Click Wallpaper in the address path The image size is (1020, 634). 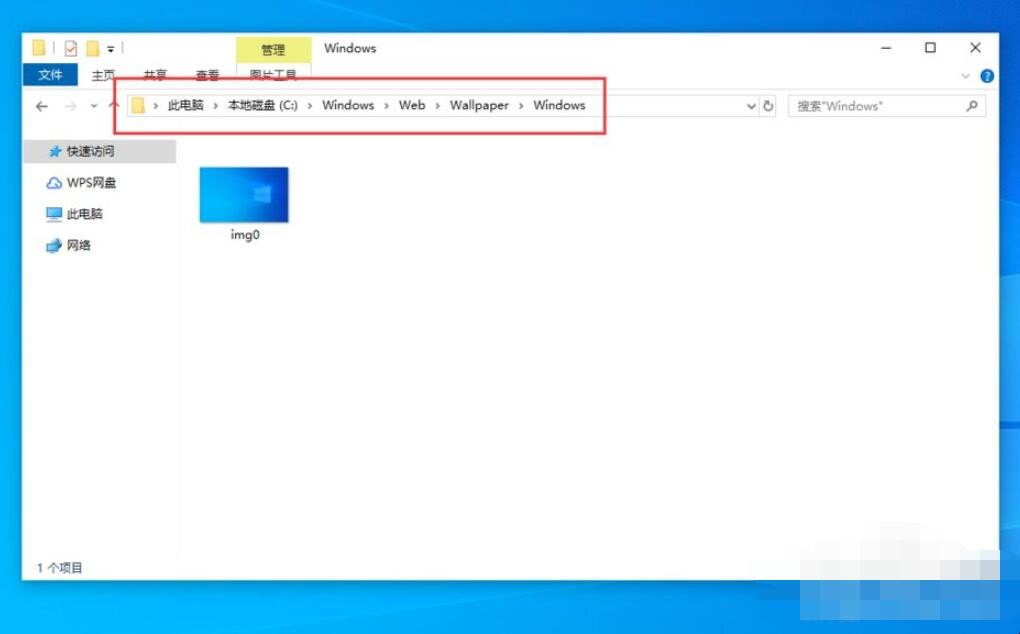coord(479,105)
